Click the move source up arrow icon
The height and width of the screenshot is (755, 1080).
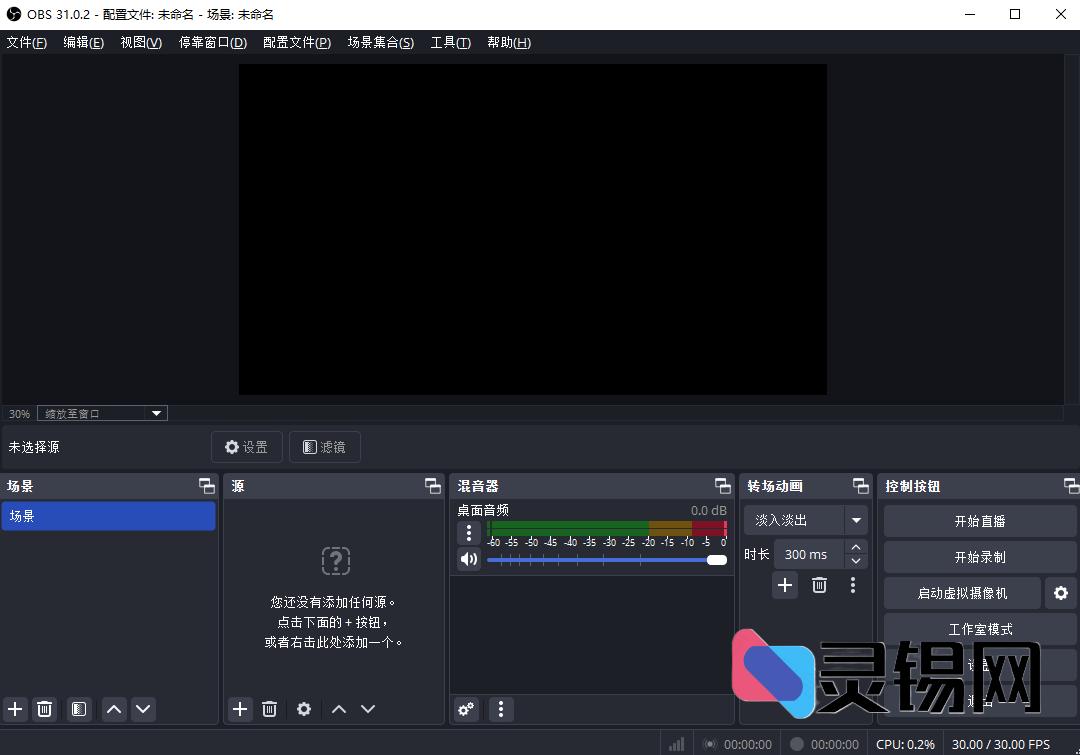(339, 709)
